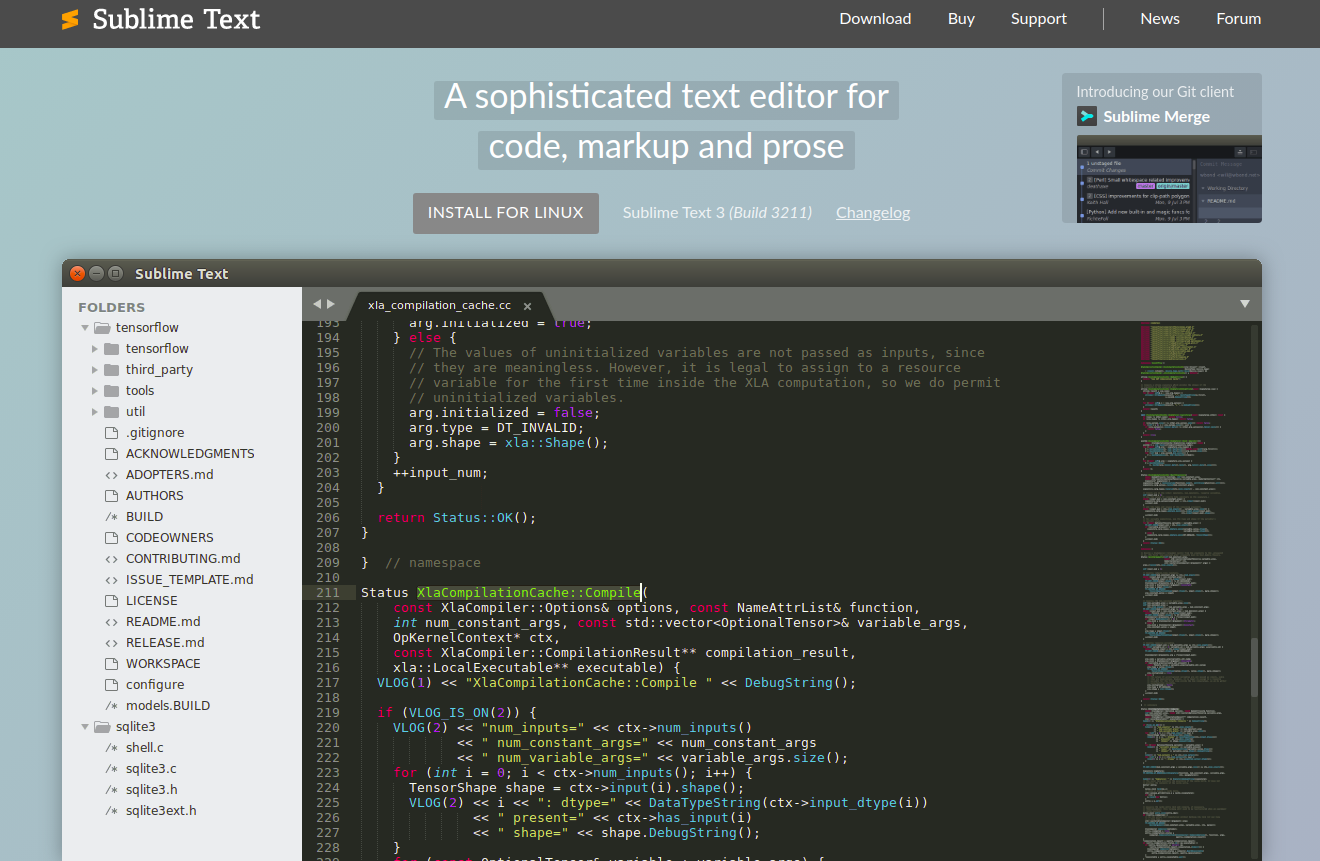Click the Sublime Merge icon in the promo panel
This screenshot has height=861, width=1320.
pyautogui.click(x=1087, y=116)
